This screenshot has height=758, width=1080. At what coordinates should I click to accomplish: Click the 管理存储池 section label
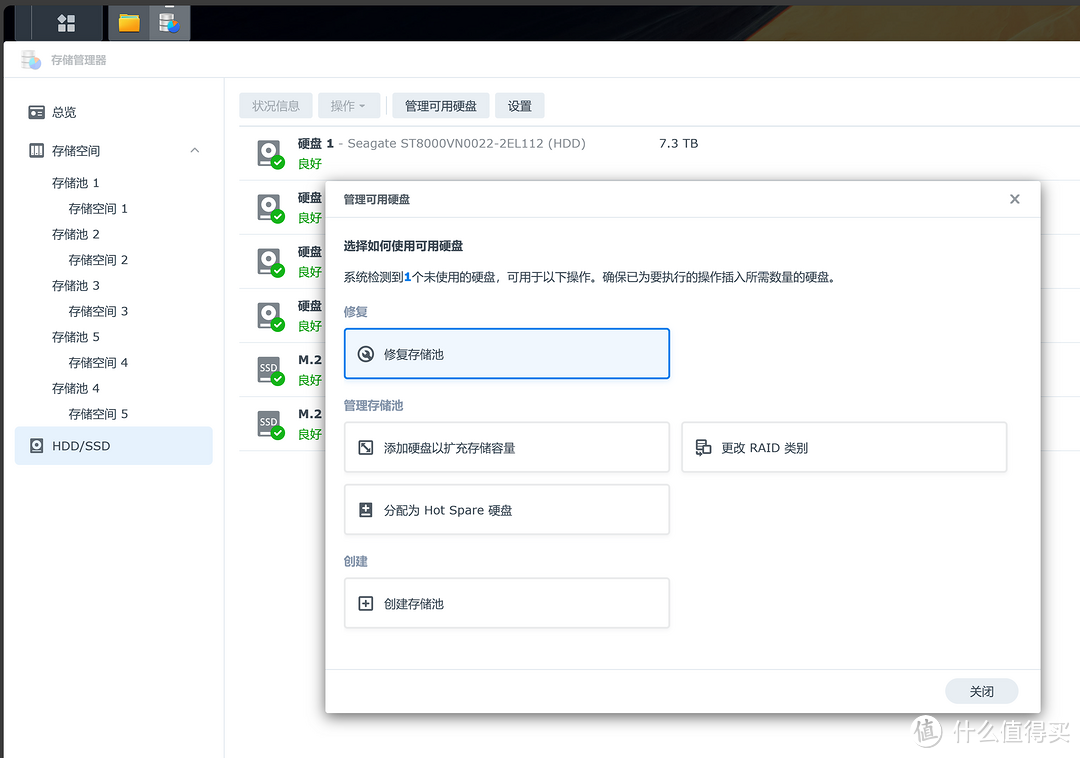[x=373, y=406]
